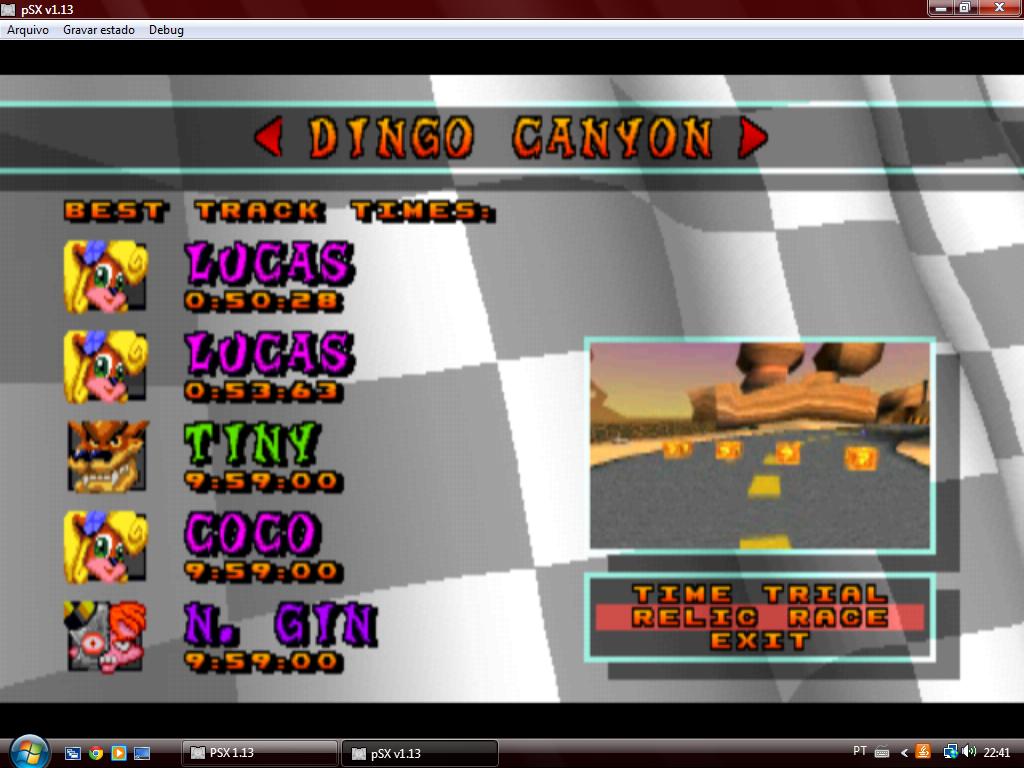Image resolution: width=1024 pixels, height=768 pixels.
Task: Click the left arrow beside Dingo Canyon
Action: tap(268, 137)
